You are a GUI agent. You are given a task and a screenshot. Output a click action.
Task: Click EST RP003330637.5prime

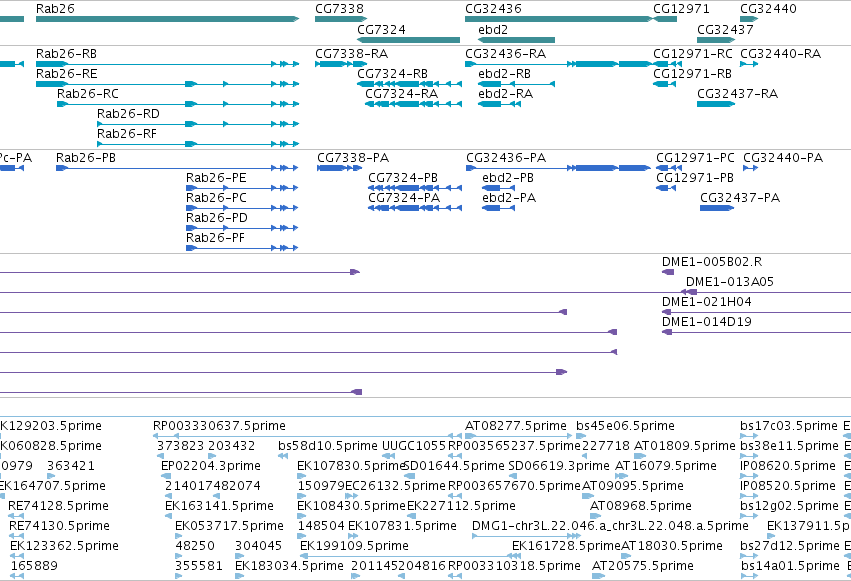click(219, 426)
